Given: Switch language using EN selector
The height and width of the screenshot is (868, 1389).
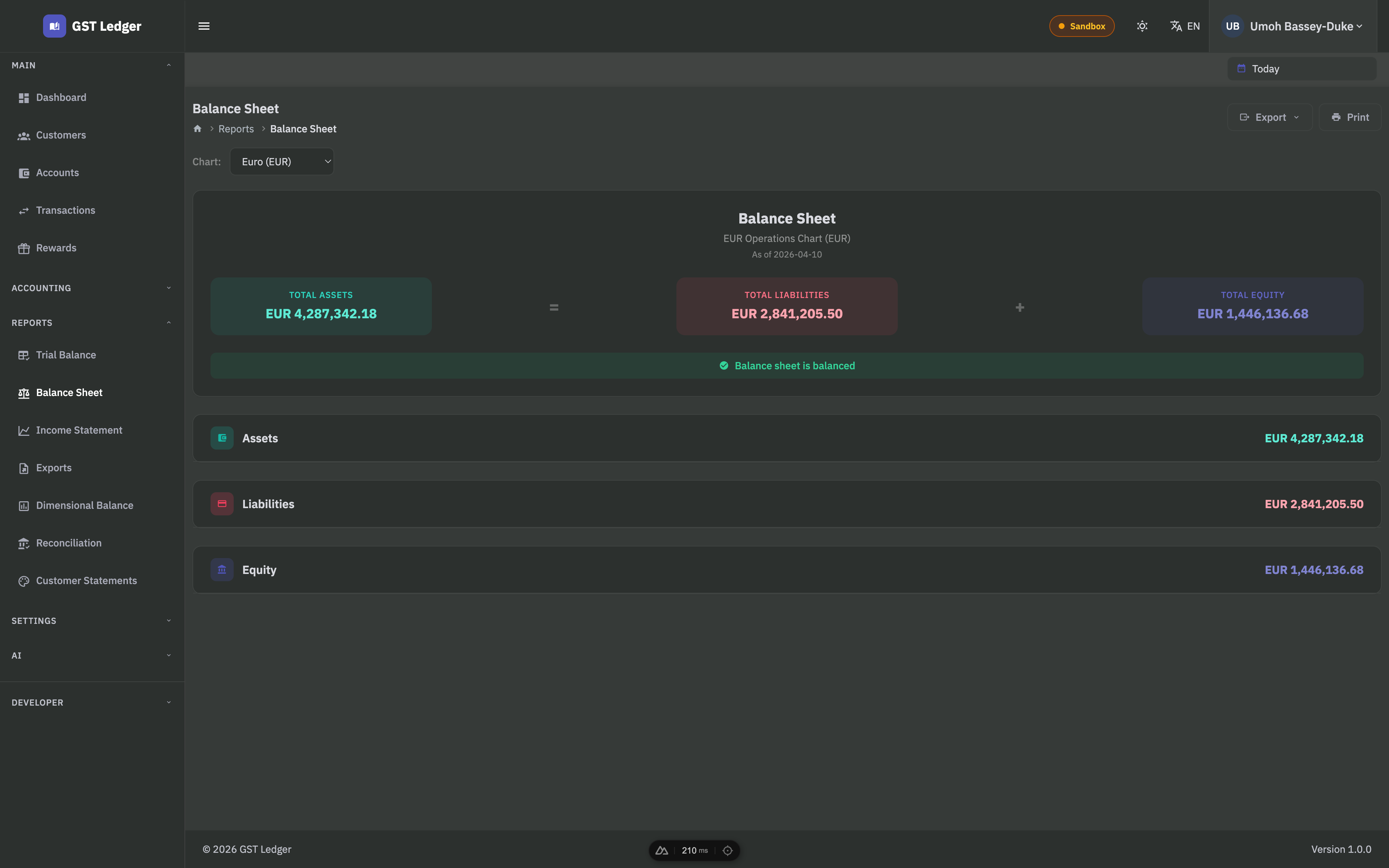Looking at the screenshot, I should [1185, 26].
